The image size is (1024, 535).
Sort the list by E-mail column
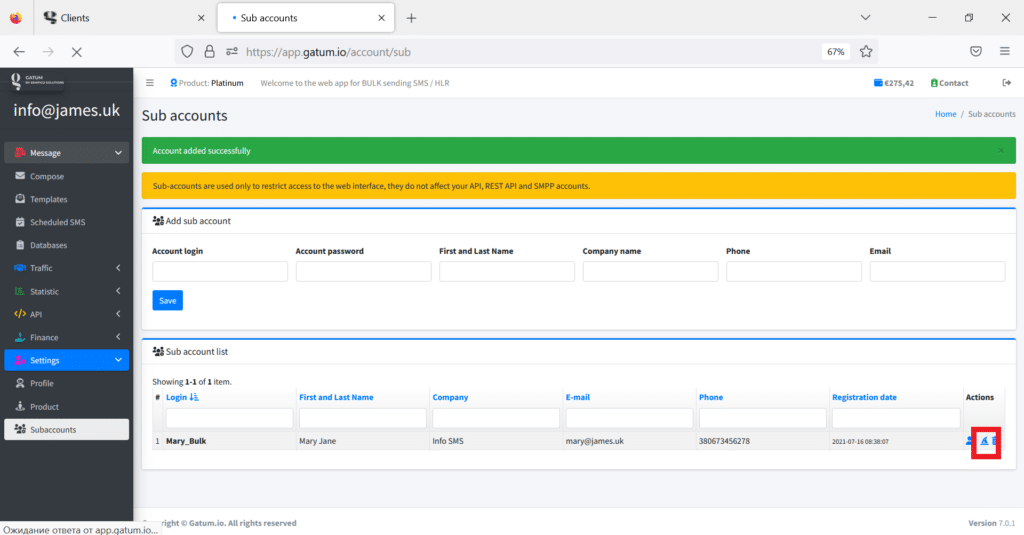click(578, 397)
